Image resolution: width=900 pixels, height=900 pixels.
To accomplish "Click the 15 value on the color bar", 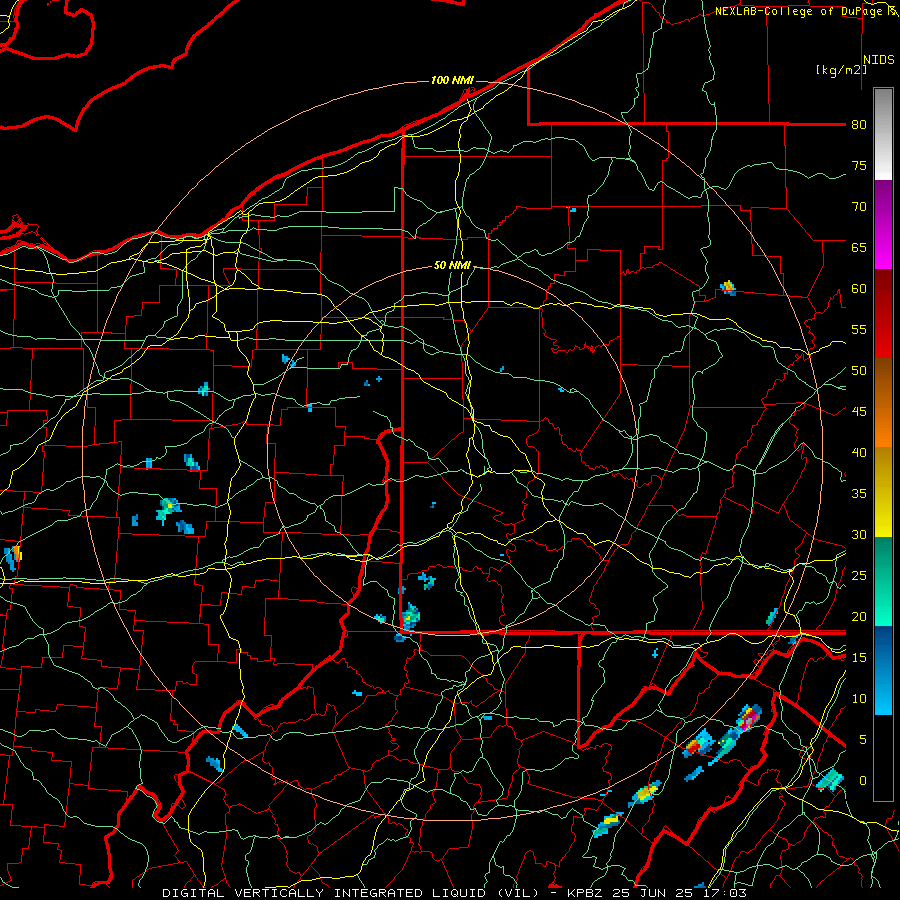I will 859,658.
